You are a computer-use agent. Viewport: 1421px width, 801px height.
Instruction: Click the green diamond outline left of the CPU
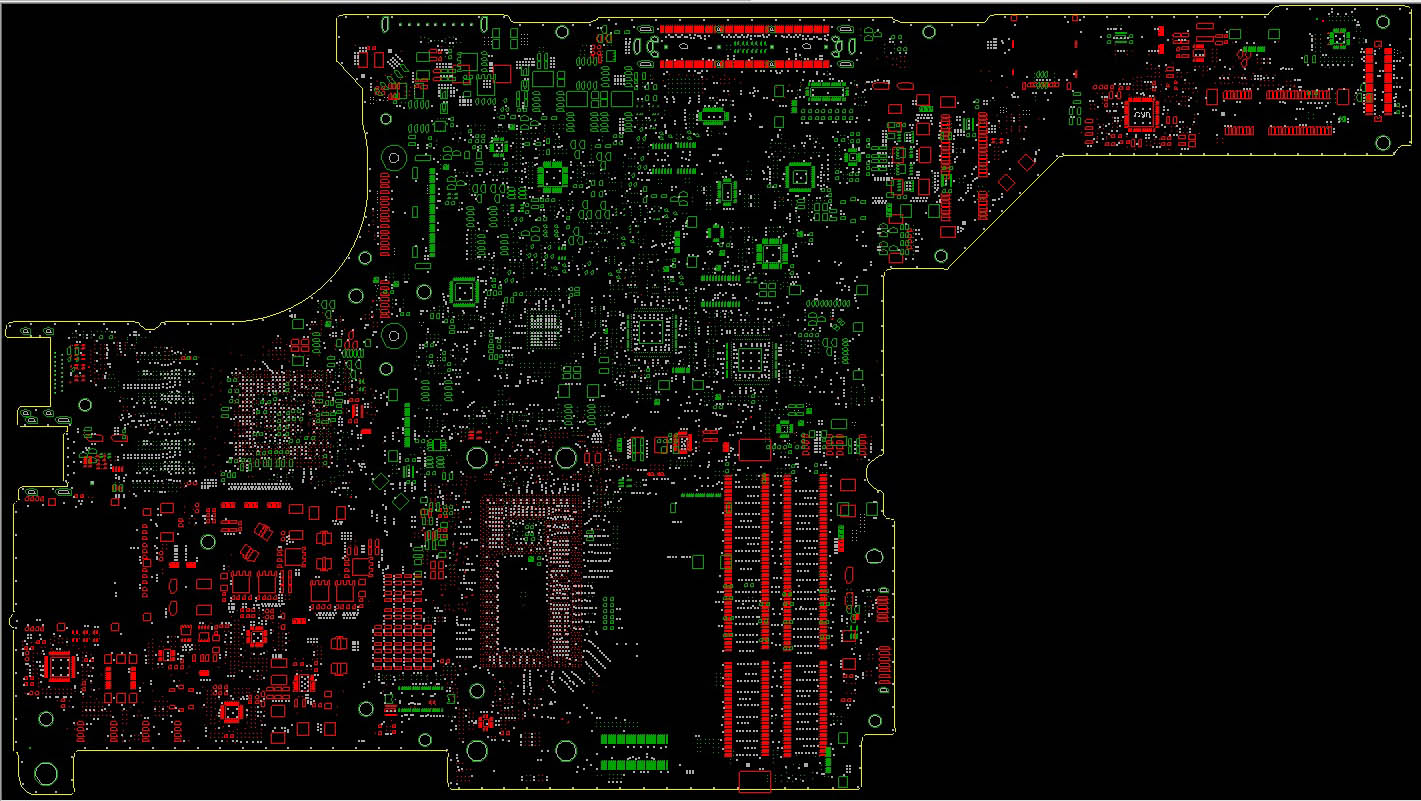coord(401,500)
